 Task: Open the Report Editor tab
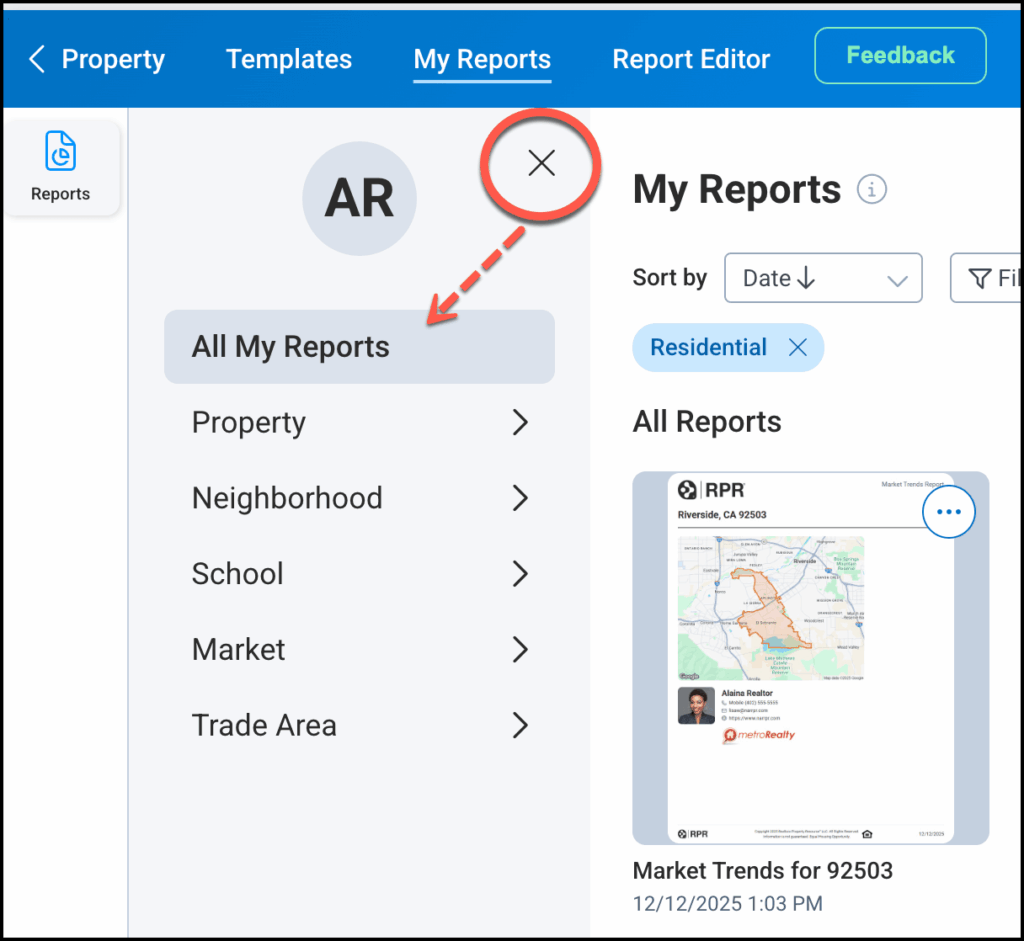click(x=691, y=59)
